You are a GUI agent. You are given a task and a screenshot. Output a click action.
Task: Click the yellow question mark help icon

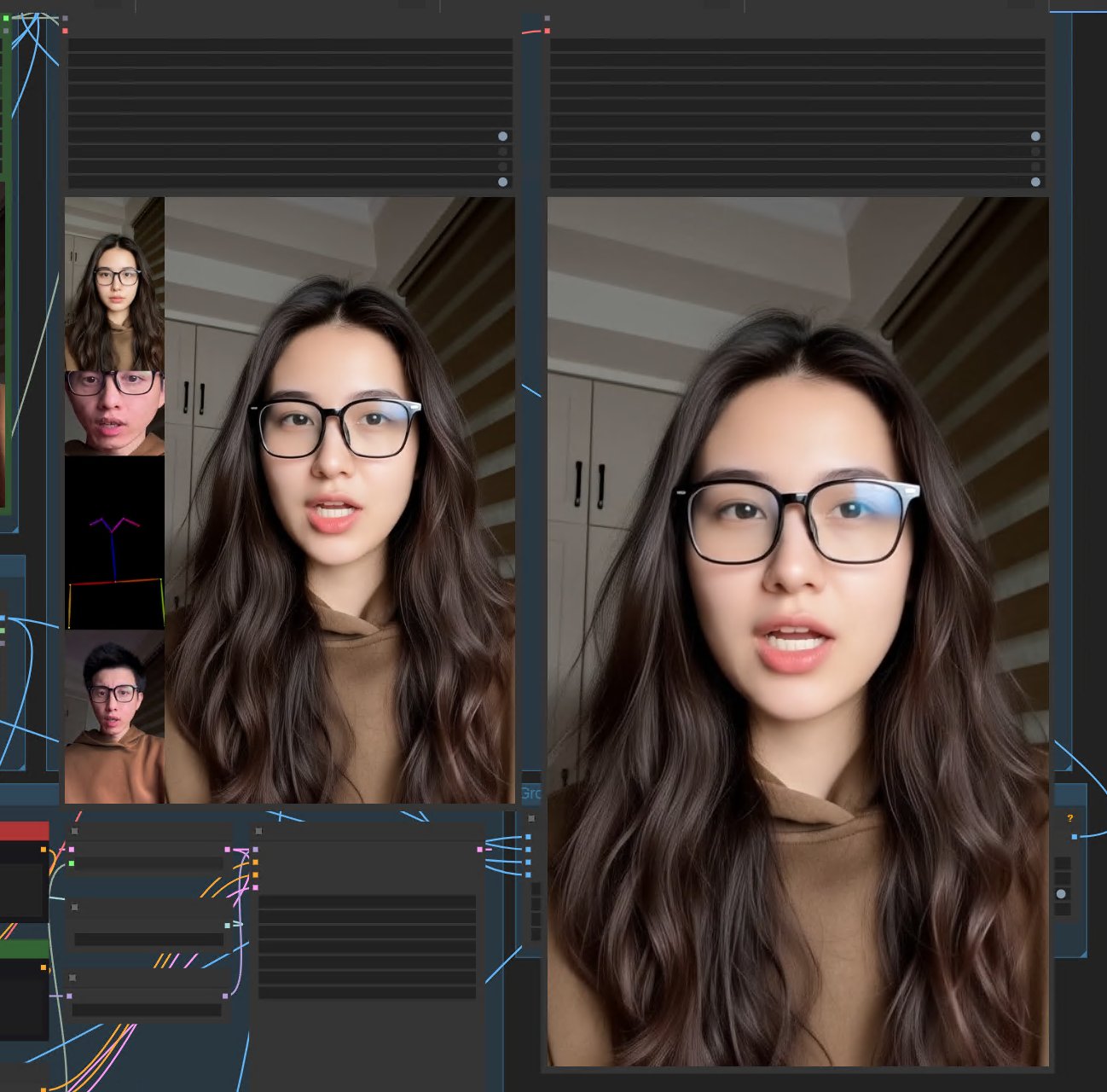tap(1069, 818)
